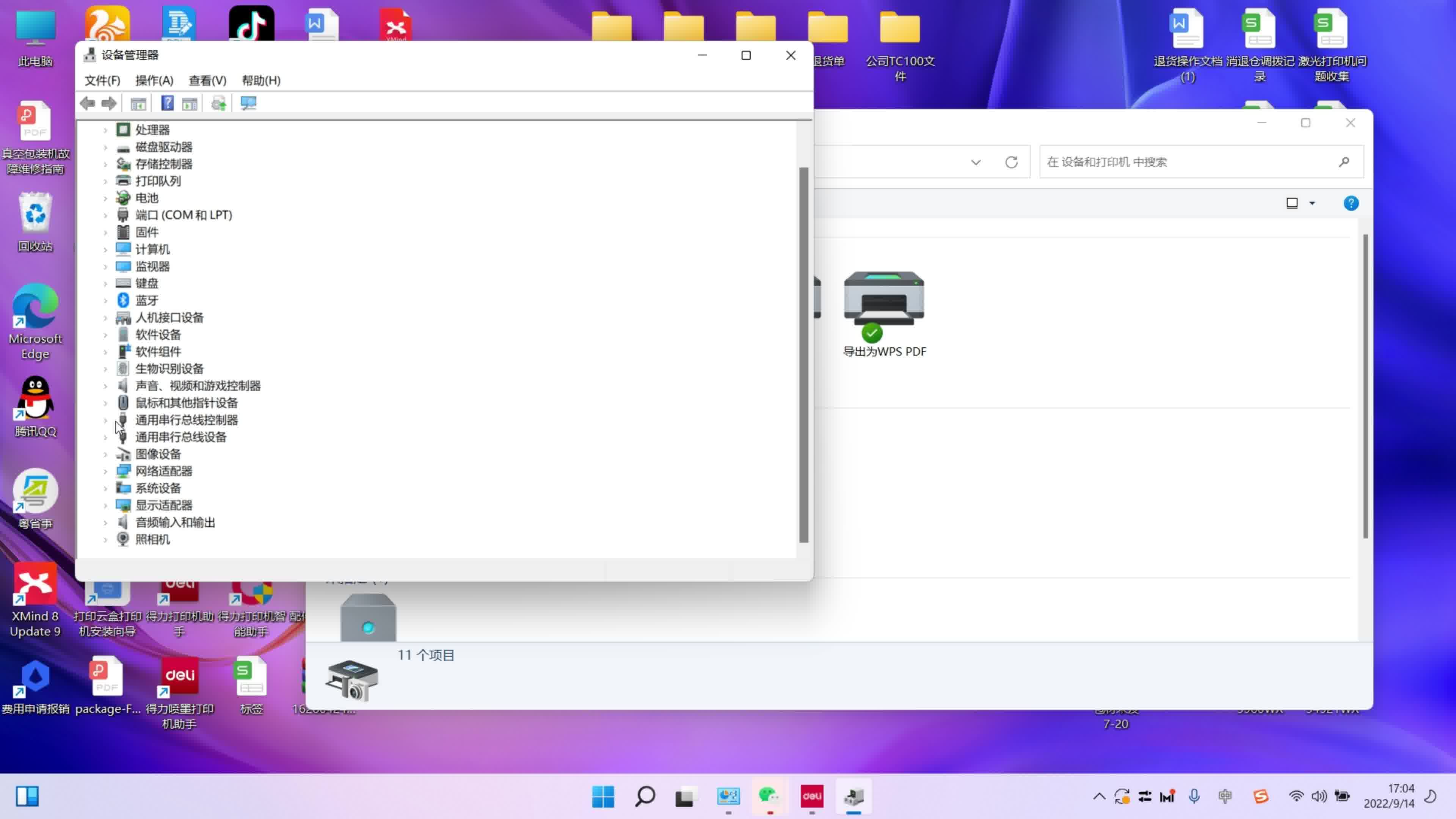Click the blue help icon in Devices and Printers
This screenshot has height=819, width=1456.
click(1351, 204)
